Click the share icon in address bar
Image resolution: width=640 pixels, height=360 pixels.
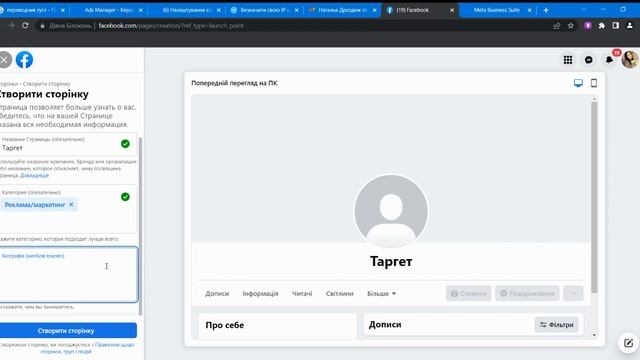[x=556, y=26]
